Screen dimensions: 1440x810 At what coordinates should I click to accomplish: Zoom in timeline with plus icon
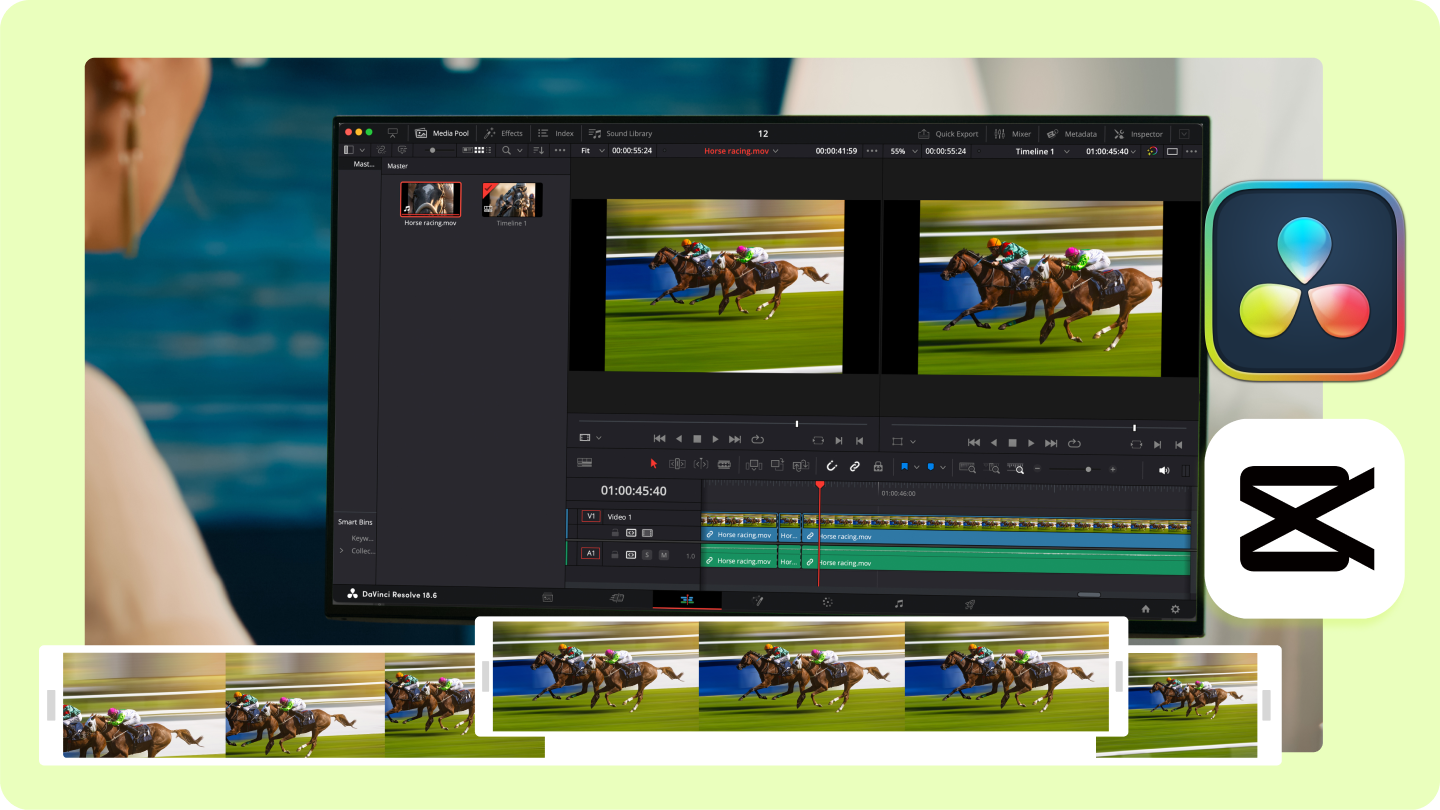pos(1112,469)
